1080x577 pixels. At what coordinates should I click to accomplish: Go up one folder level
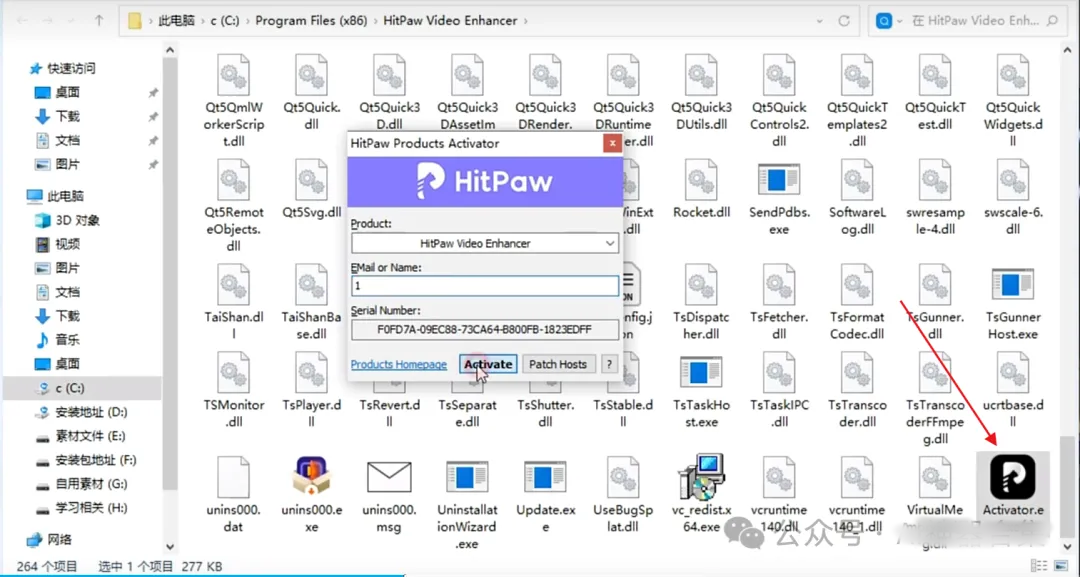point(98,21)
